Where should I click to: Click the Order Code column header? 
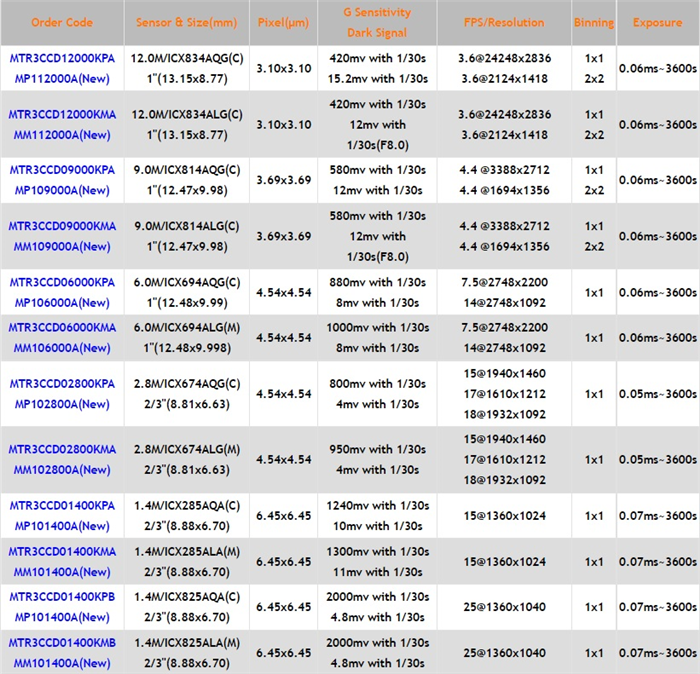[x=62, y=22]
